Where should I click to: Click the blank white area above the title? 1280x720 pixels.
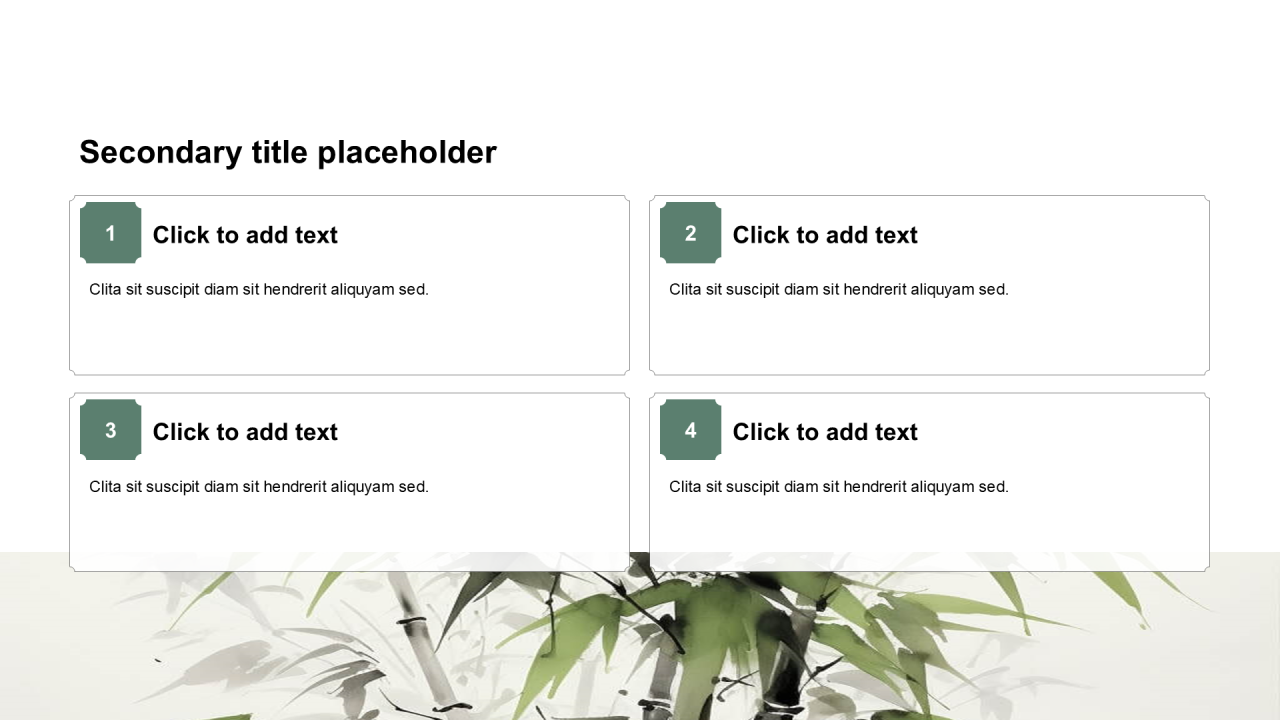pyautogui.click(x=640, y=60)
